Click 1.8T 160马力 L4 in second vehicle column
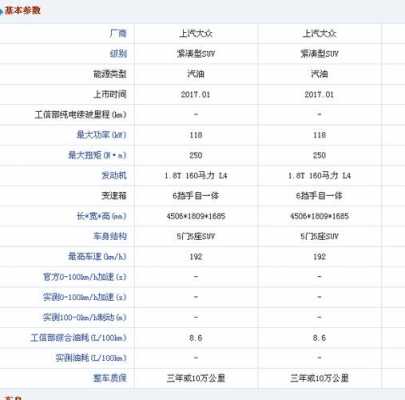This screenshot has width=405, height=400. click(x=319, y=175)
